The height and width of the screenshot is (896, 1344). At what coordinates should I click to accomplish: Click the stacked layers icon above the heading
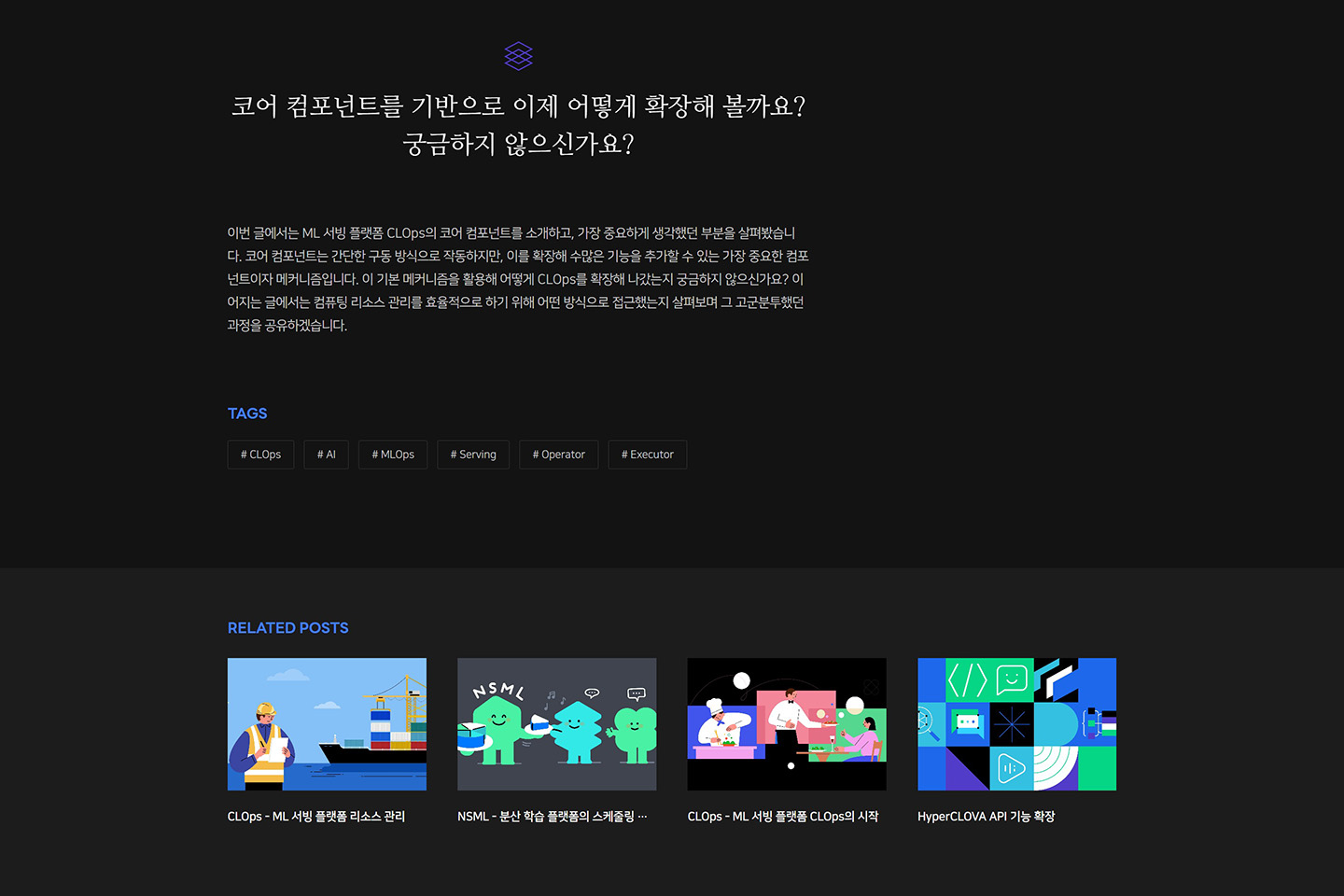click(x=518, y=56)
